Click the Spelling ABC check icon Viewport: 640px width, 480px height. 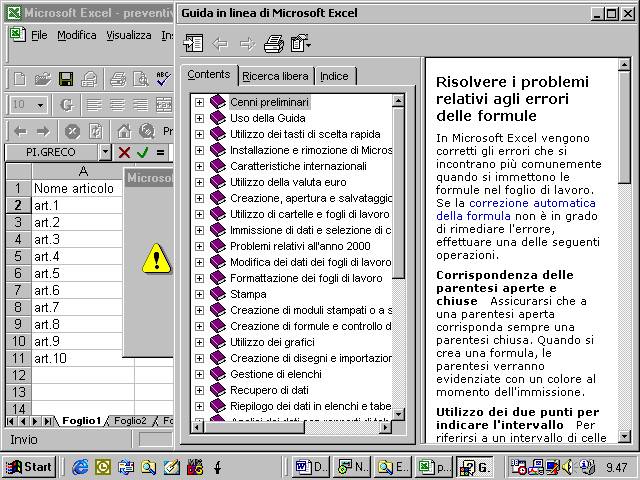coord(163,78)
